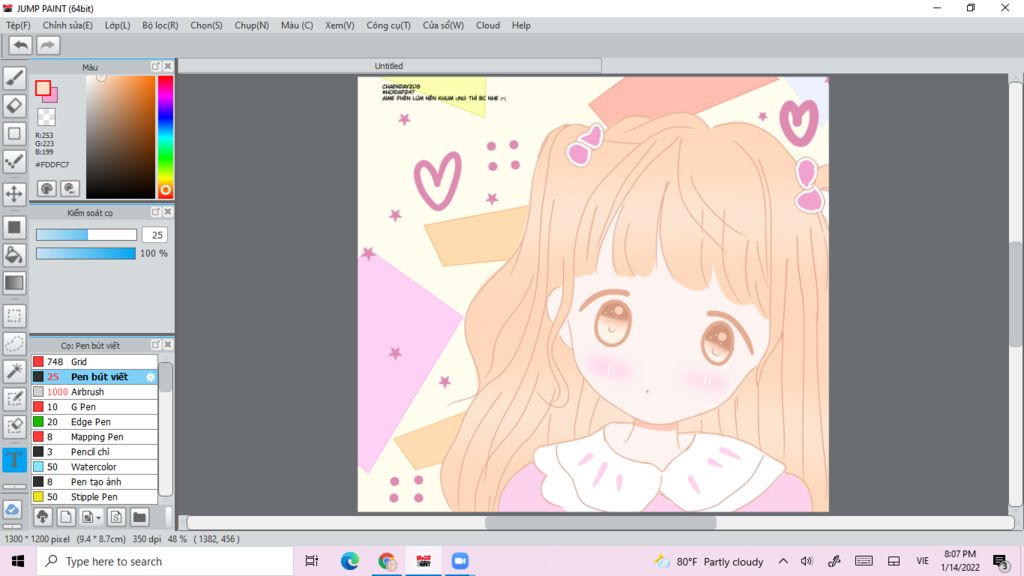1024x576 pixels.
Task: Close the Cọ brush panel
Action: pyautogui.click(x=168, y=344)
